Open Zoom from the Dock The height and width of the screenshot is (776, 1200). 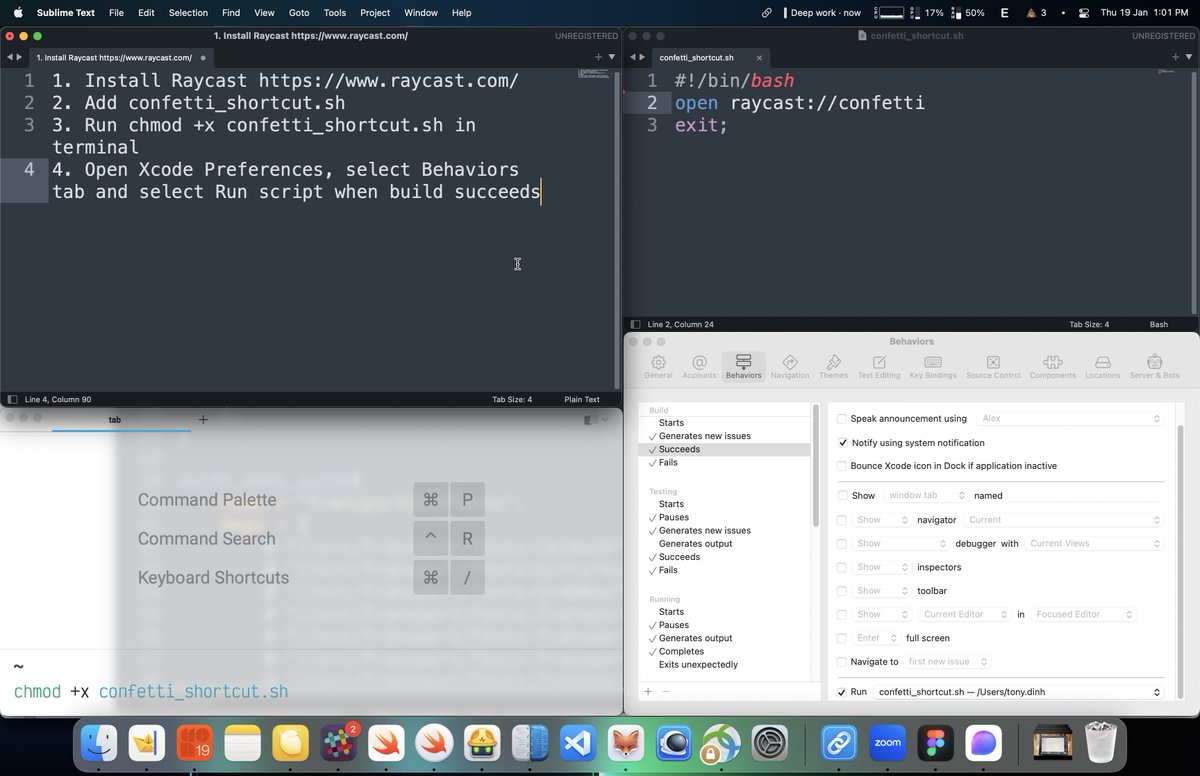click(887, 745)
